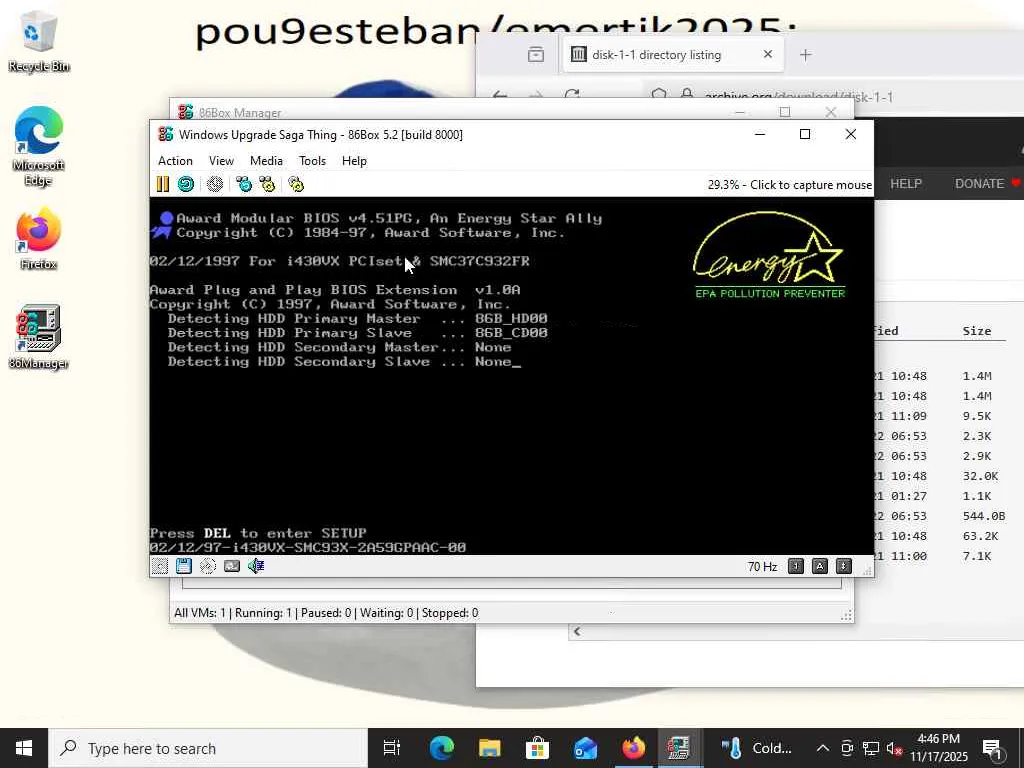
Task: Click the 86Box emulator BIOS screen
Action: [x=511, y=376]
